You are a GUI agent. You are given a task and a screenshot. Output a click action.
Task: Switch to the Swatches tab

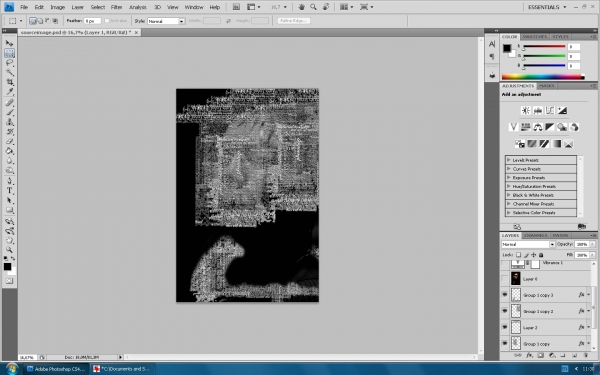click(535, 37)
